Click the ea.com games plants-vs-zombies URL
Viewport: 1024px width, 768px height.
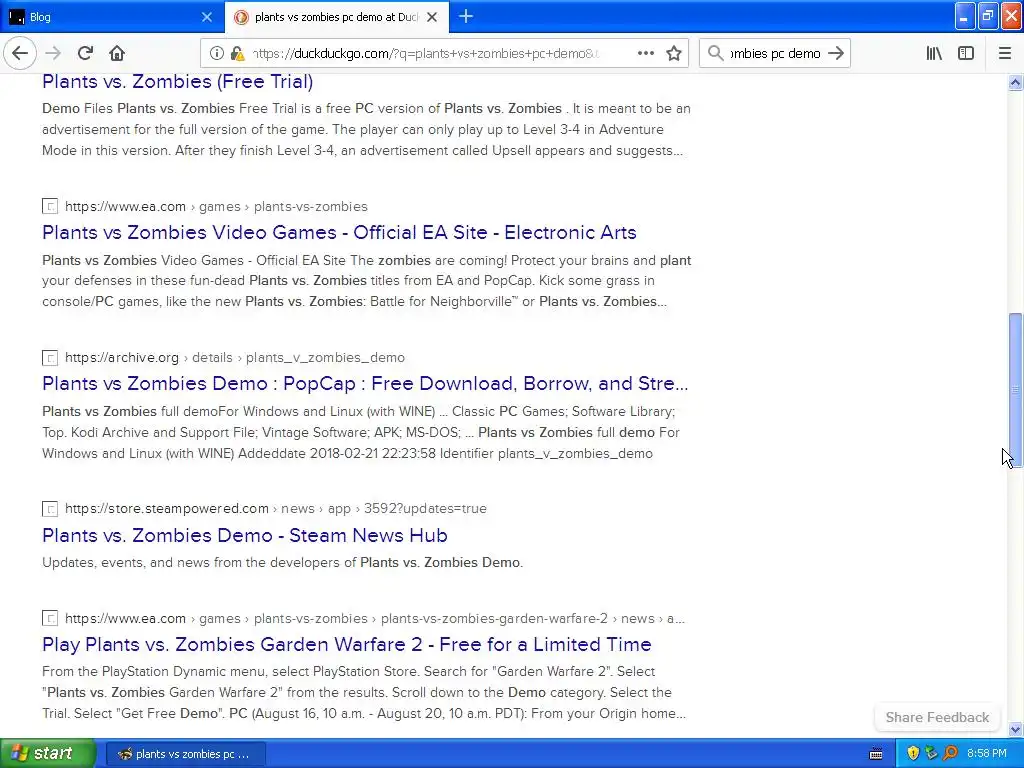tap(216, 206)
